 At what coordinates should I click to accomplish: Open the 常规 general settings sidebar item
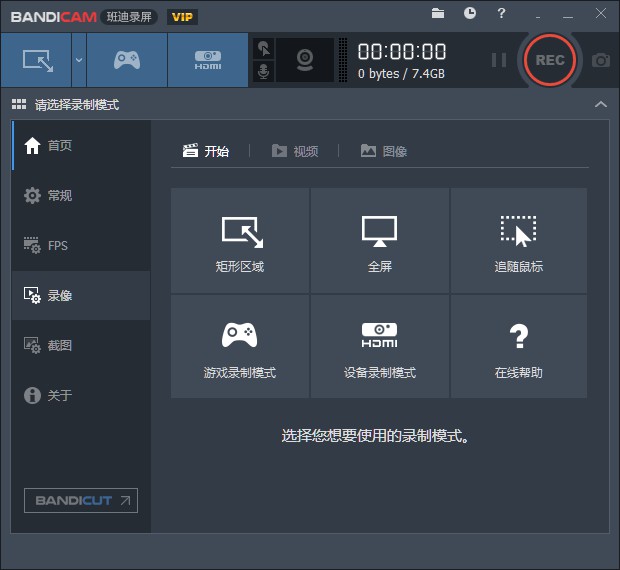(81, 195)
